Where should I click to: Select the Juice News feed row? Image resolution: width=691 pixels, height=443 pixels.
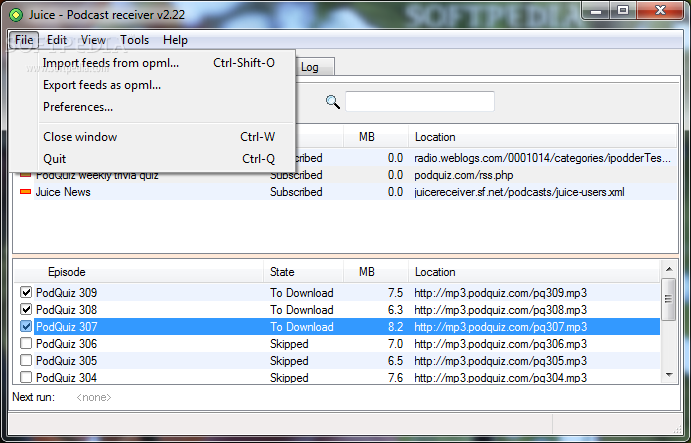[346, 192]
